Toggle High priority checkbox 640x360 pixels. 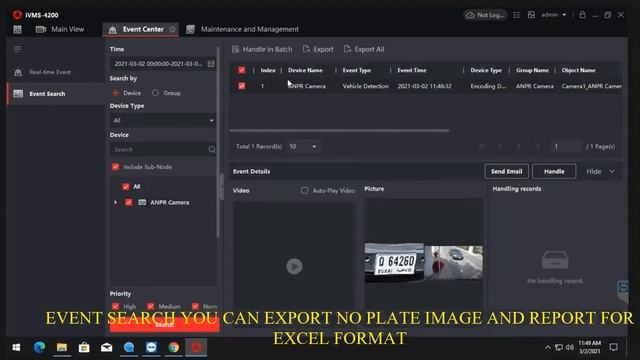click(116, 306)
